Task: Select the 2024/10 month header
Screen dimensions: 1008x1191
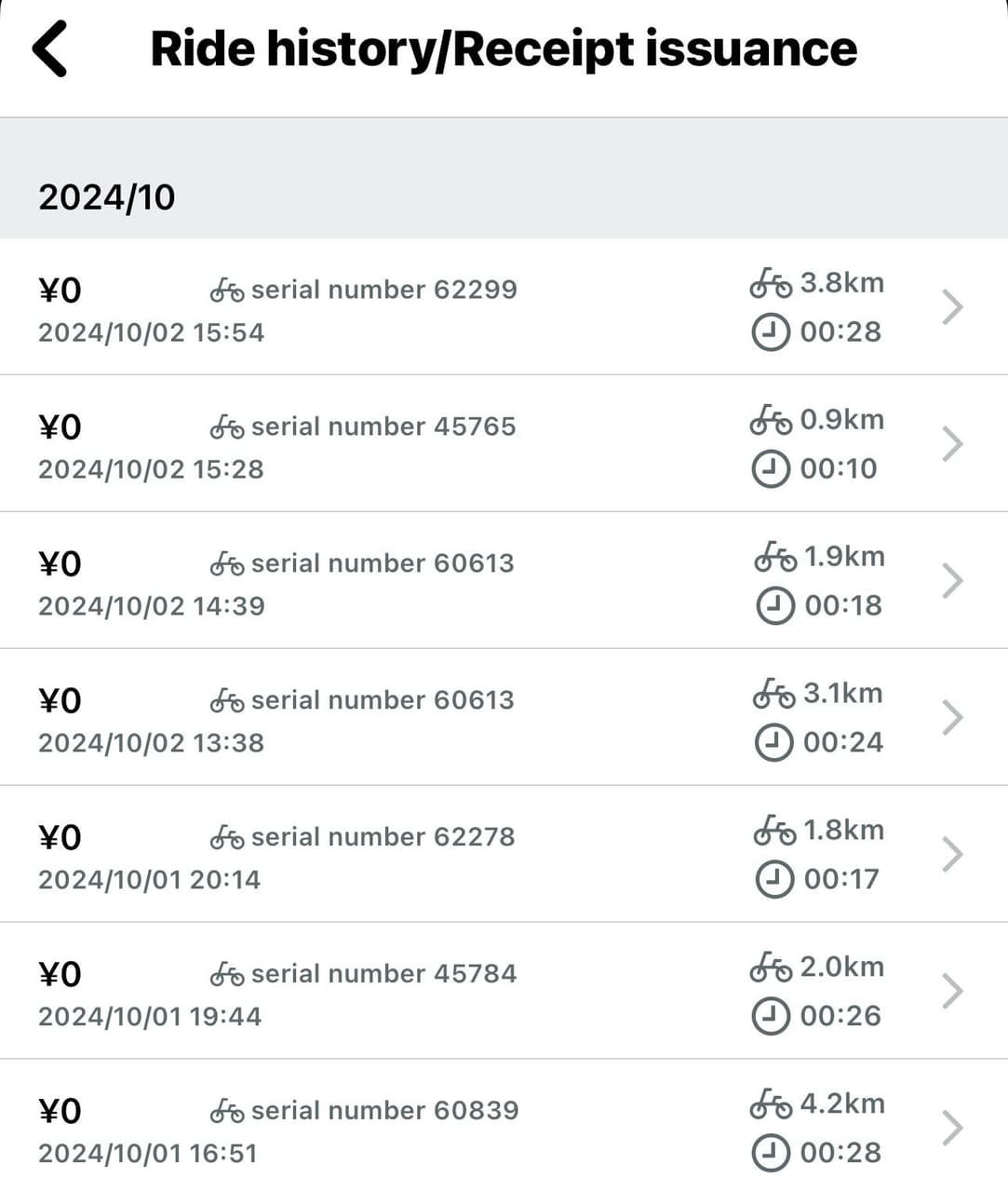Action: tap(107, 197)
